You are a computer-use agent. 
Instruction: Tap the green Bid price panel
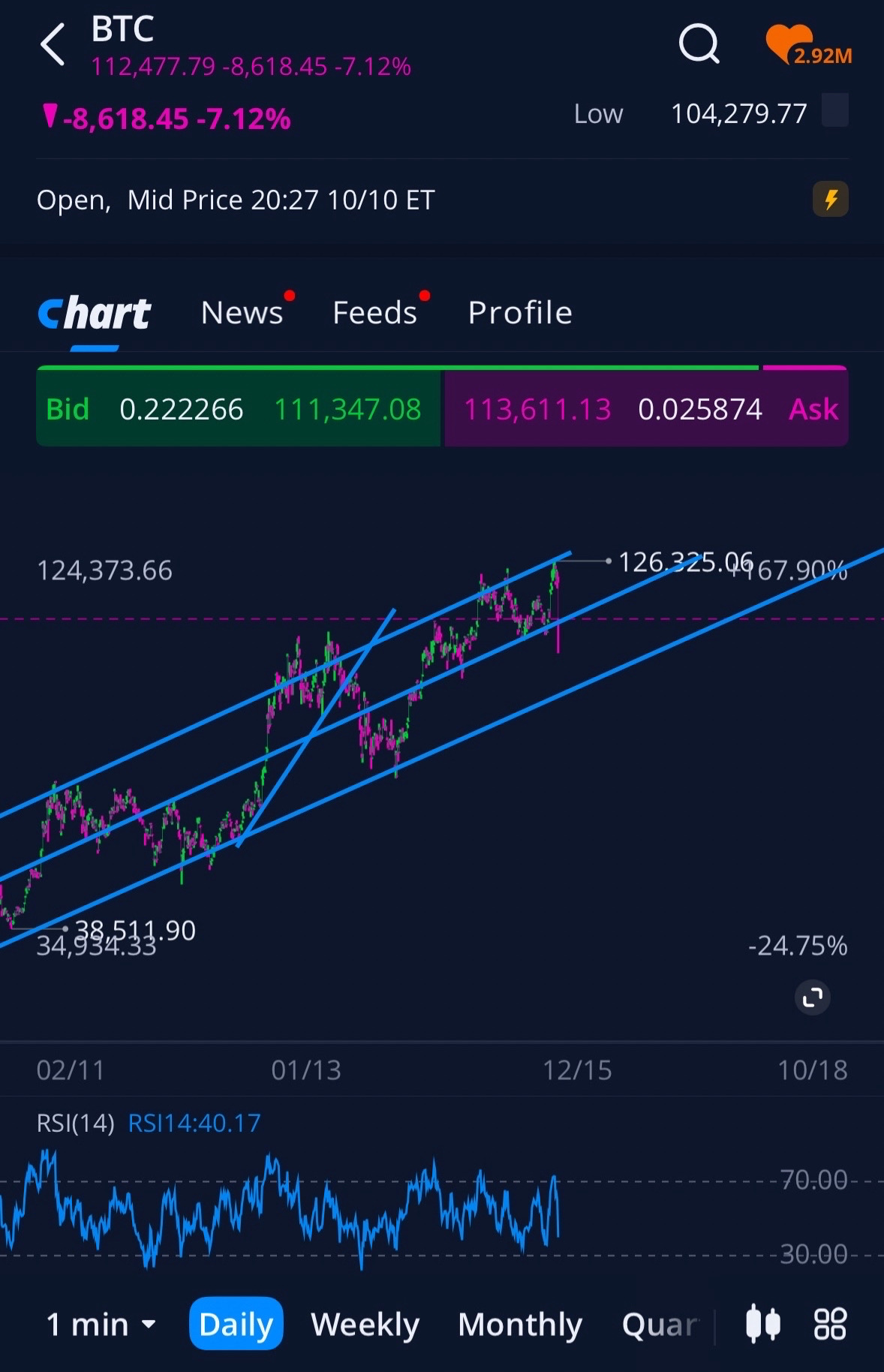tap(239, 409)
